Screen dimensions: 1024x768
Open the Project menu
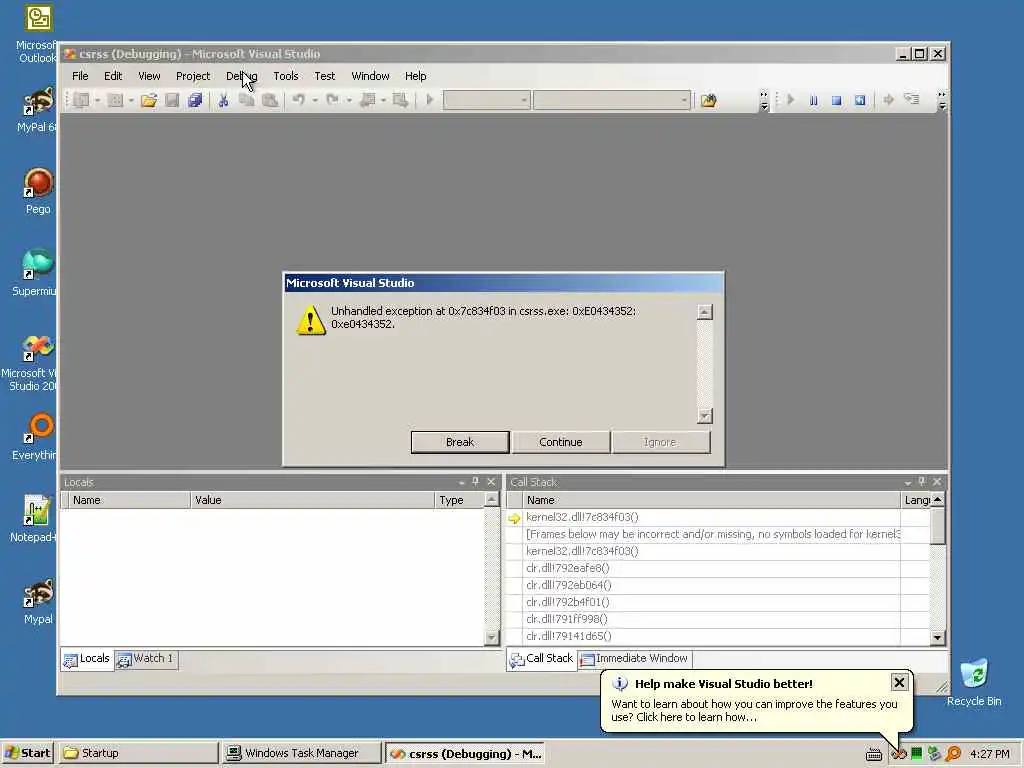pyautogui.click(x=193, y=76)
